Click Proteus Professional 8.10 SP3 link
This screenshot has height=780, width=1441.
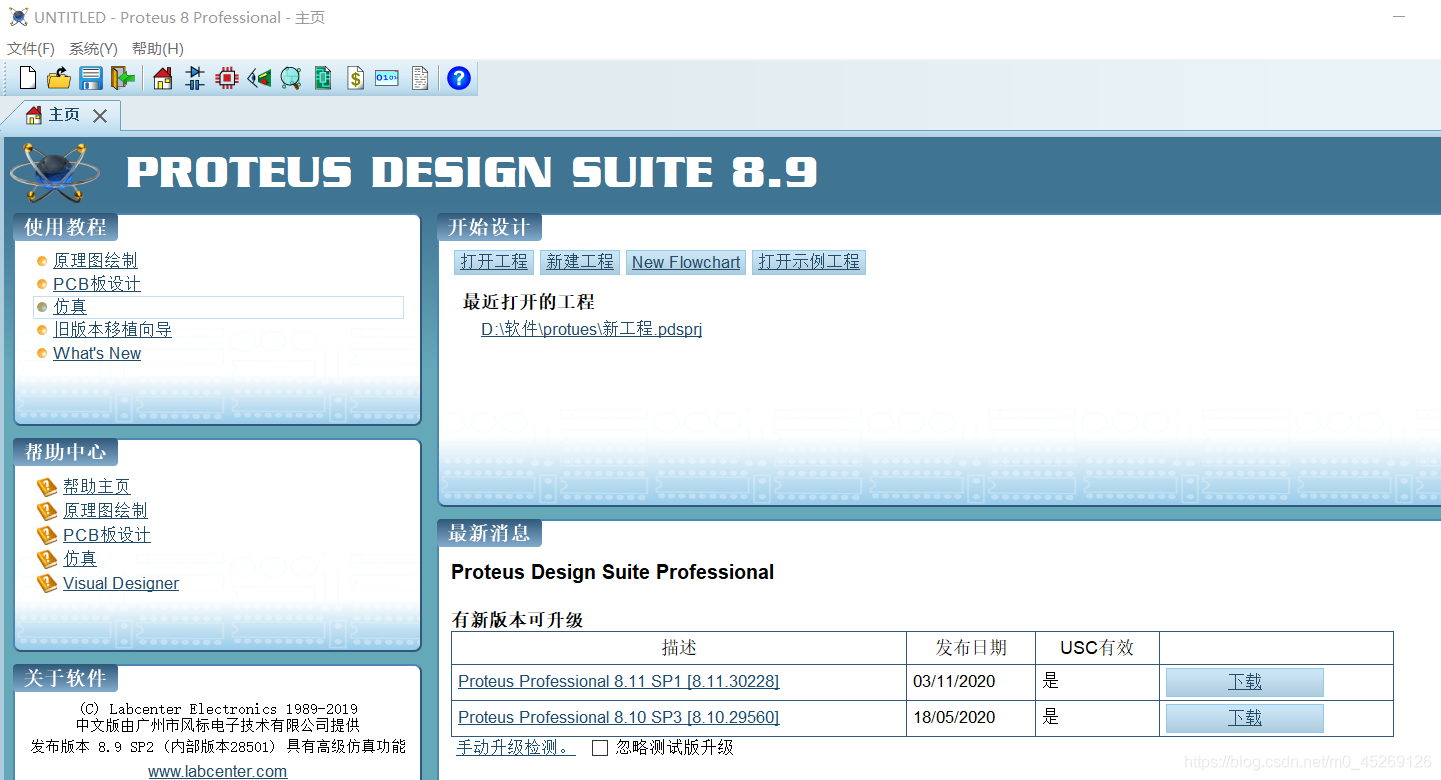point(618,717)
